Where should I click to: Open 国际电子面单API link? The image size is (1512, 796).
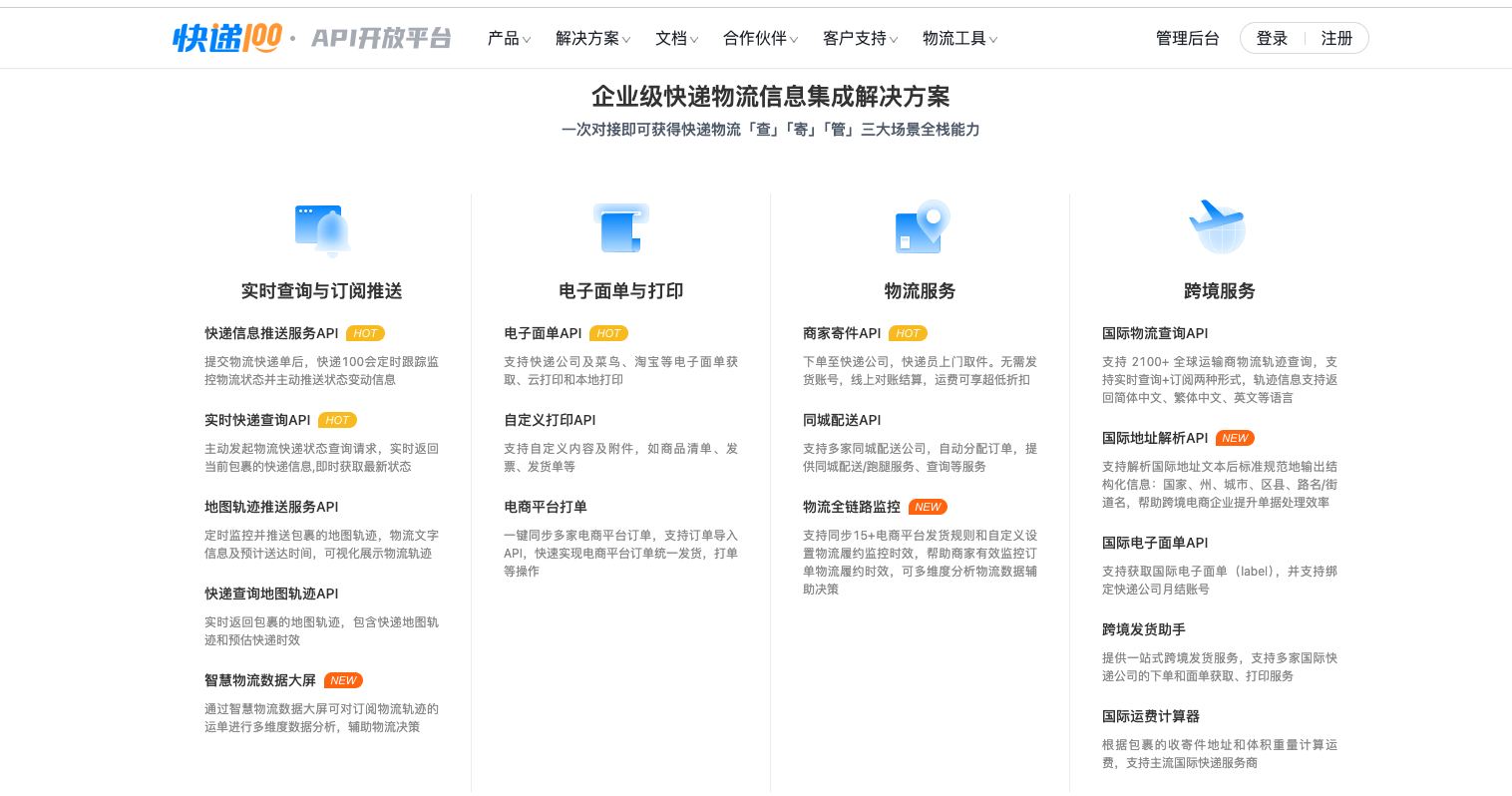(x=1155, y=543)
